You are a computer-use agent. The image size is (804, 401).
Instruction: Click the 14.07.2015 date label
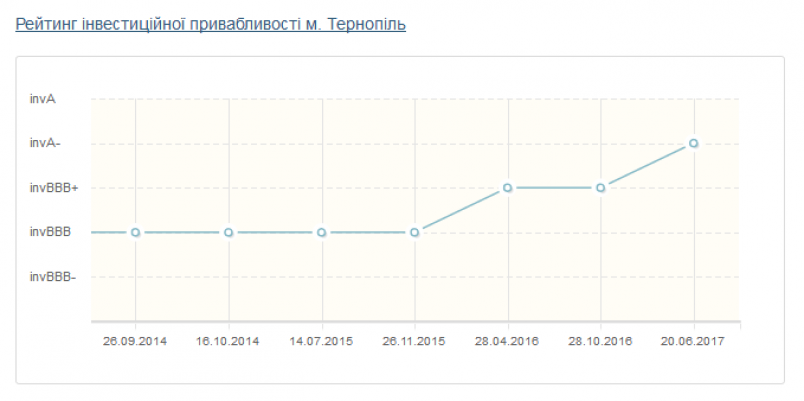[x=321, y=342]
